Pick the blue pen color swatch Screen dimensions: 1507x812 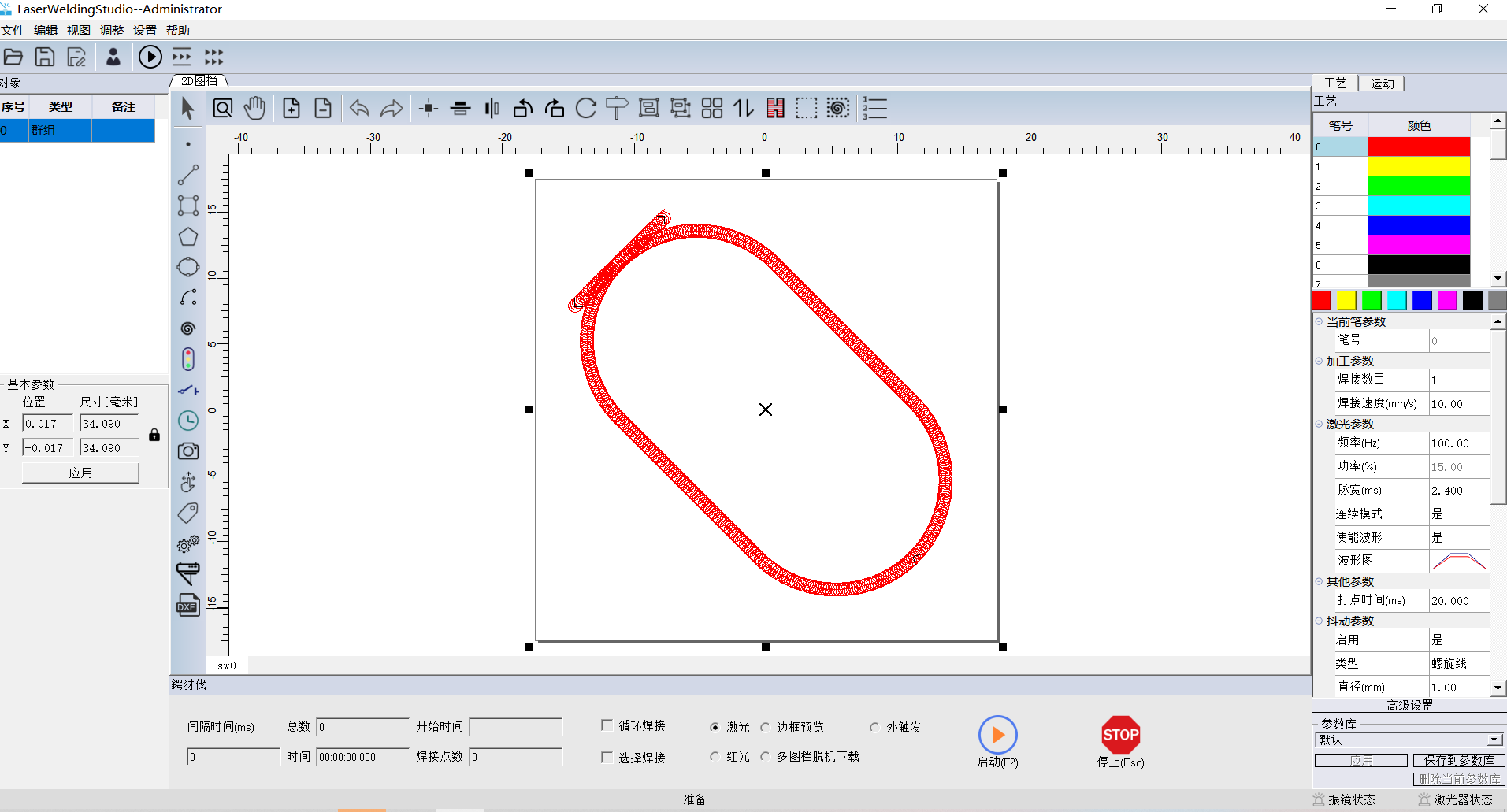click(1422, 300)
